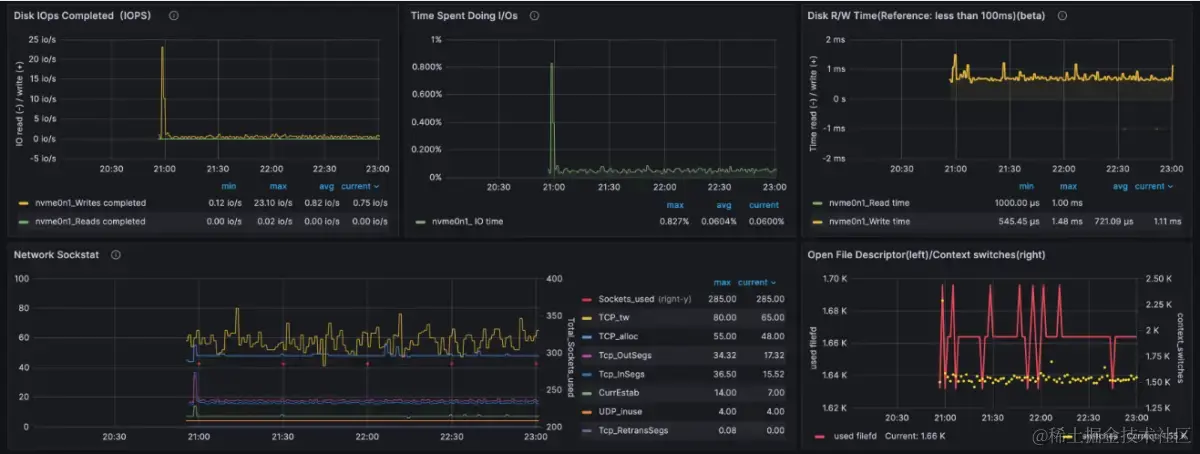Open Open File Descriptor panel title menu

927,255
